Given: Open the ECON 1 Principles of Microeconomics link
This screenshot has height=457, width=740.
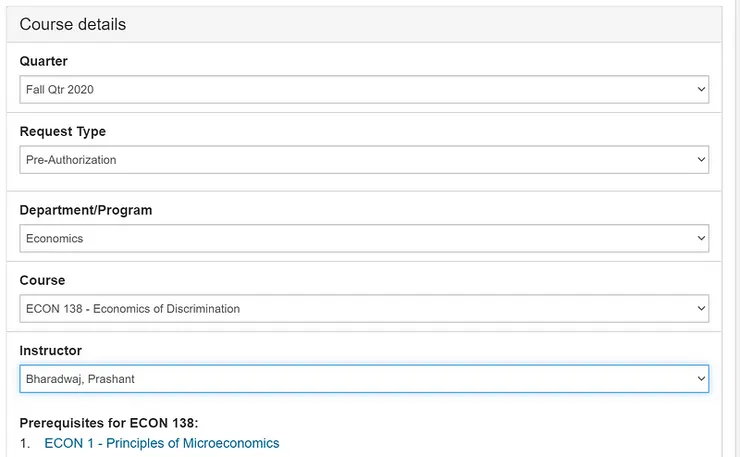Looking at the screenshot, I should coord(162,443).
